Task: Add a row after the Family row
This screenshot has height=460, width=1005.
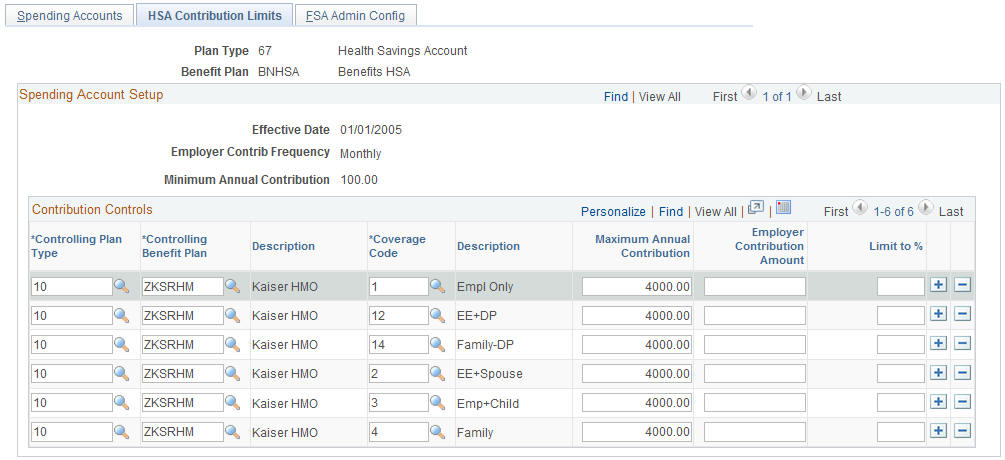Action: 938,431
